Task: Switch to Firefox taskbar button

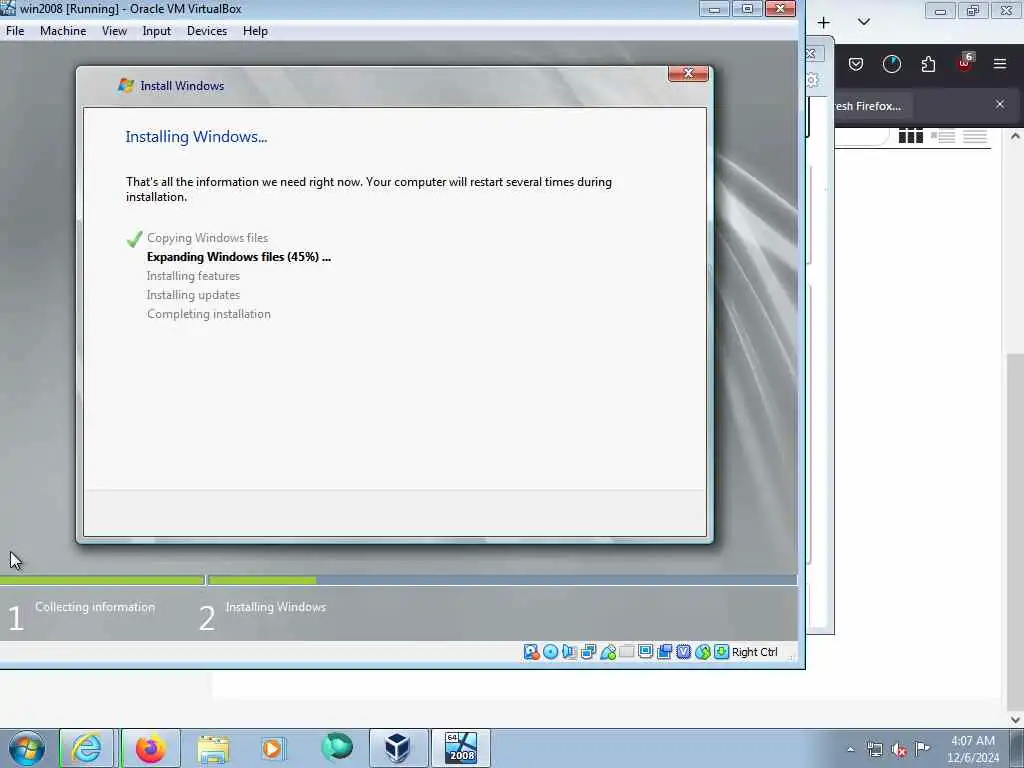Action: pos(151,748)
